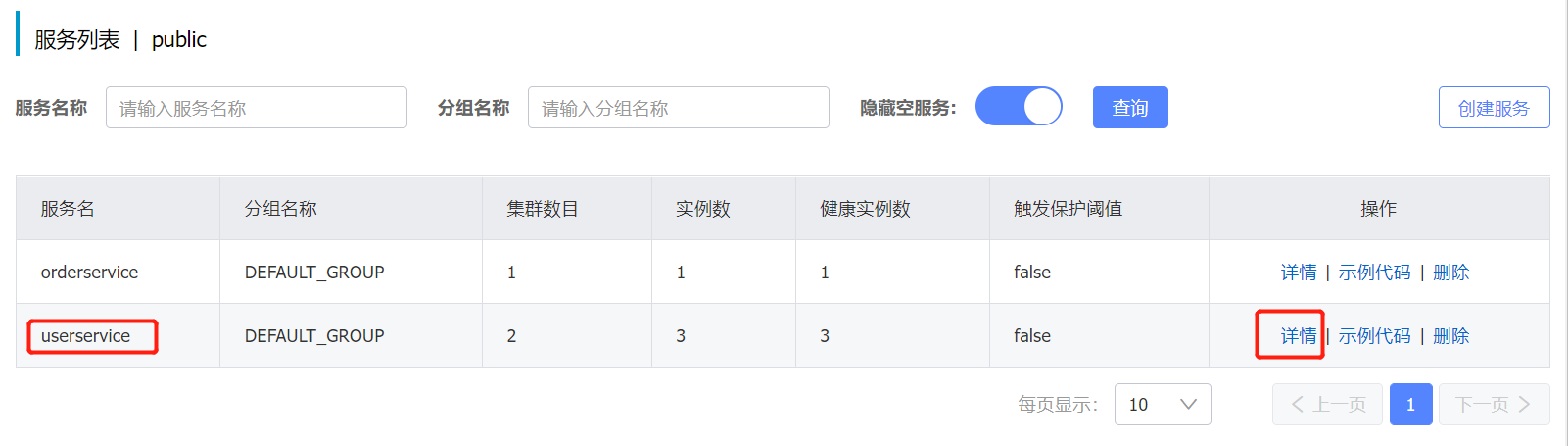Click the 上一页 previous page button
The image size is (1568, 446).
tap(1327, 405)
